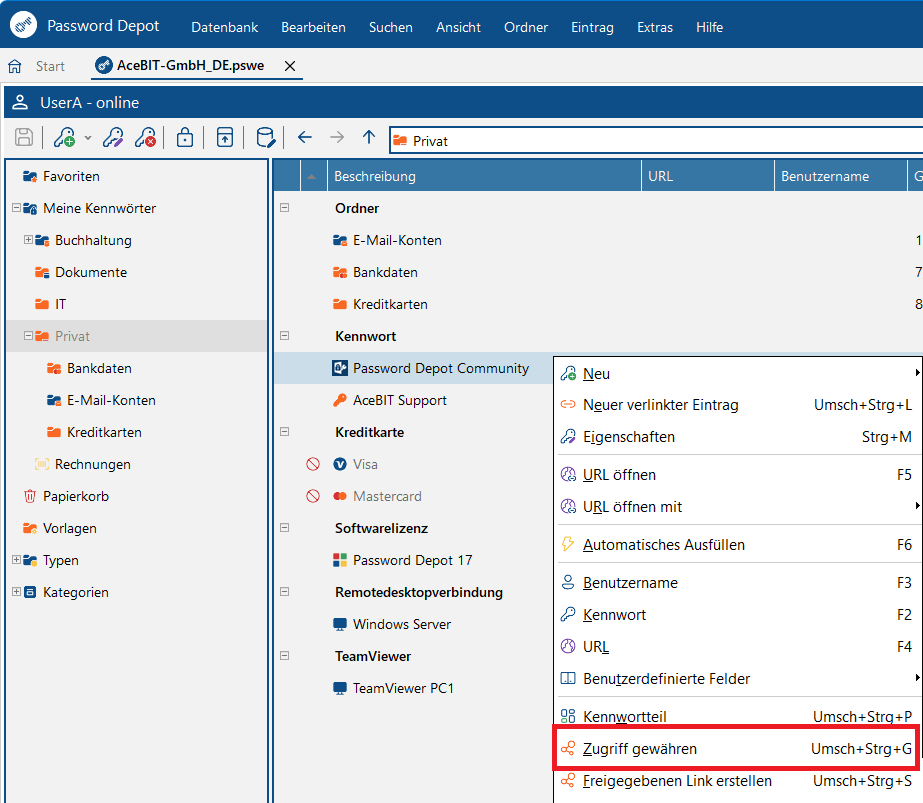
Task: Click the delete entry icon with red cross
Action: point(145,137)
